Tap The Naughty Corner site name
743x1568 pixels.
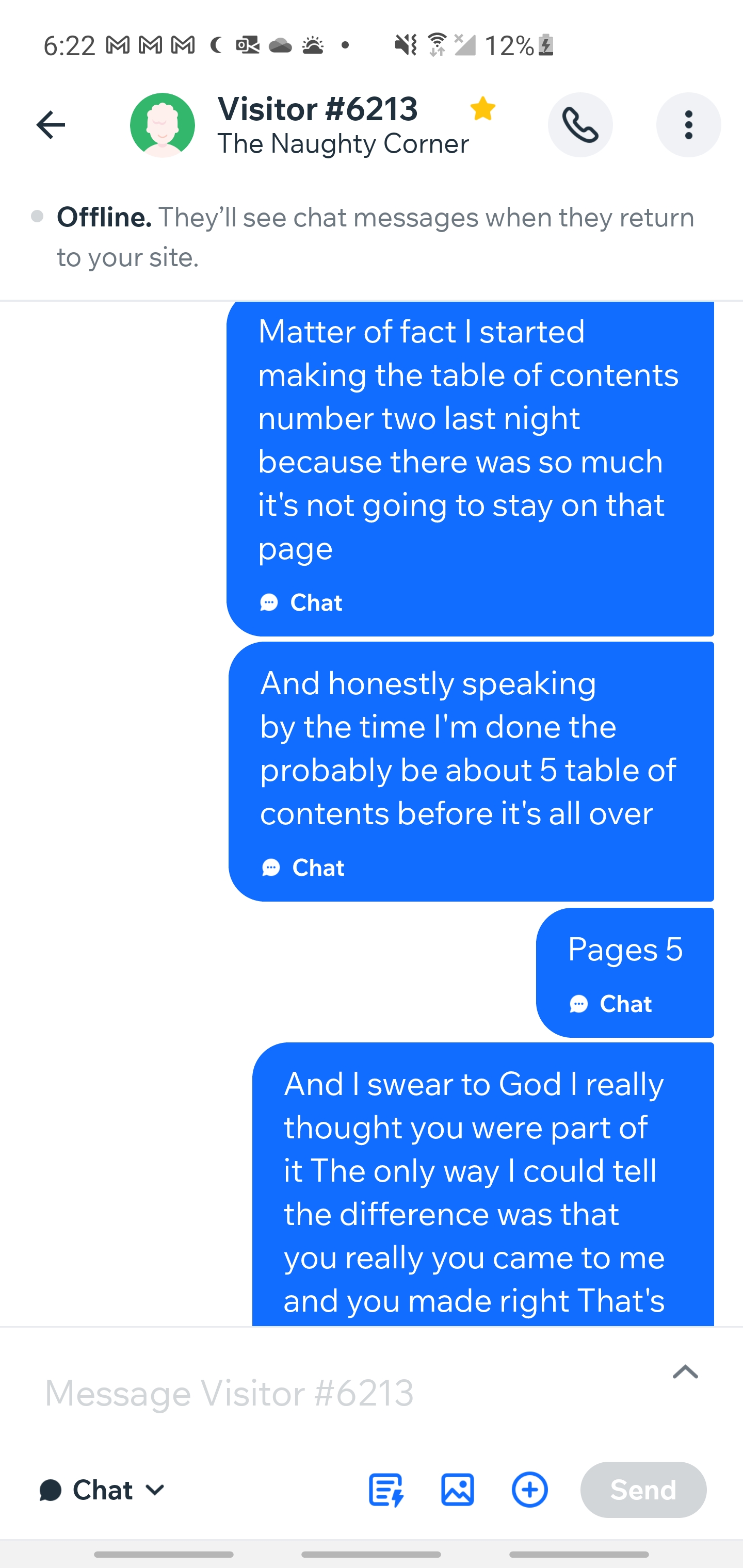pos(343,144)
